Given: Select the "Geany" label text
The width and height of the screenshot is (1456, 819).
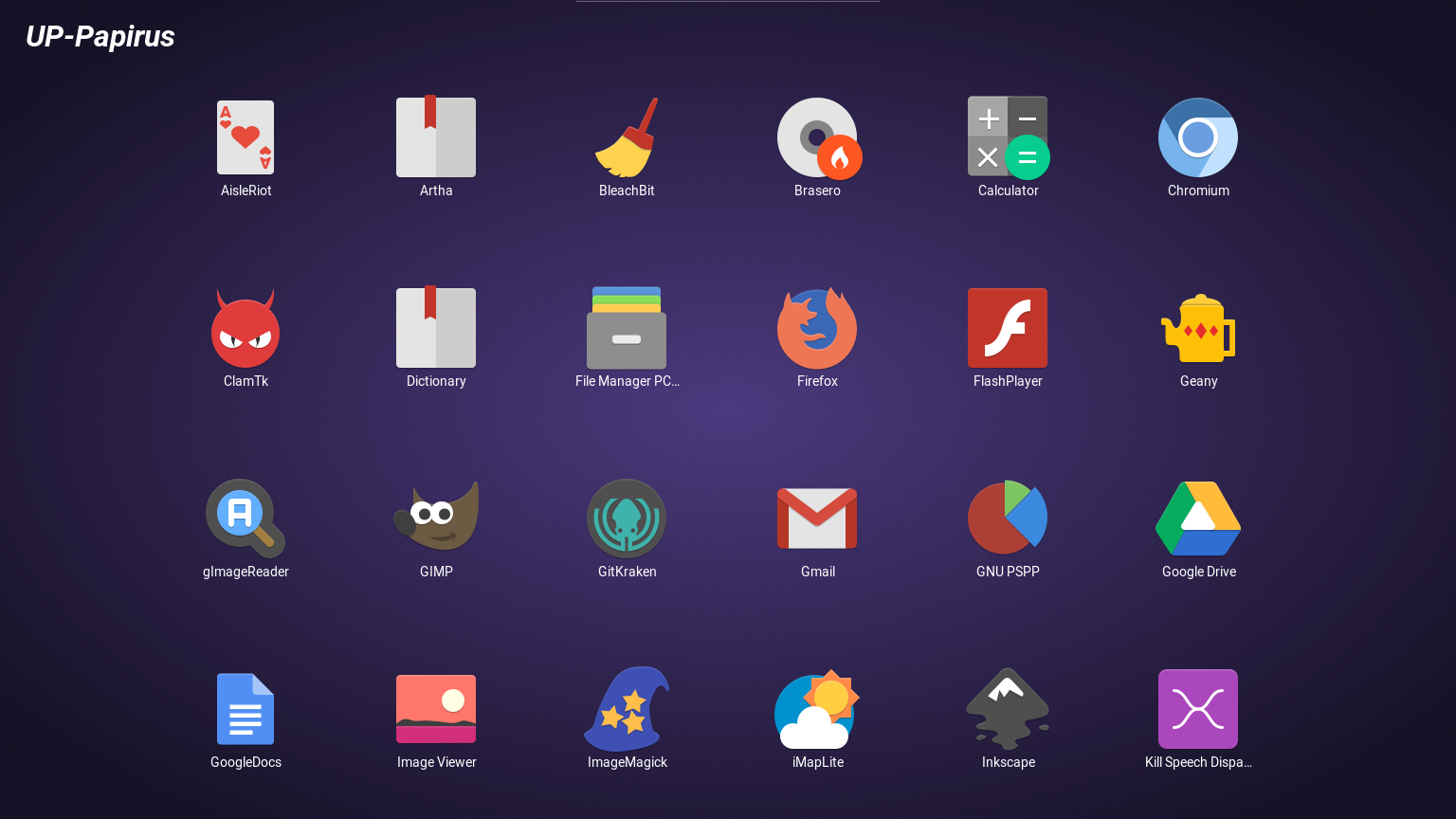Looking at the screenshot, I should (x=1198, y=381).
